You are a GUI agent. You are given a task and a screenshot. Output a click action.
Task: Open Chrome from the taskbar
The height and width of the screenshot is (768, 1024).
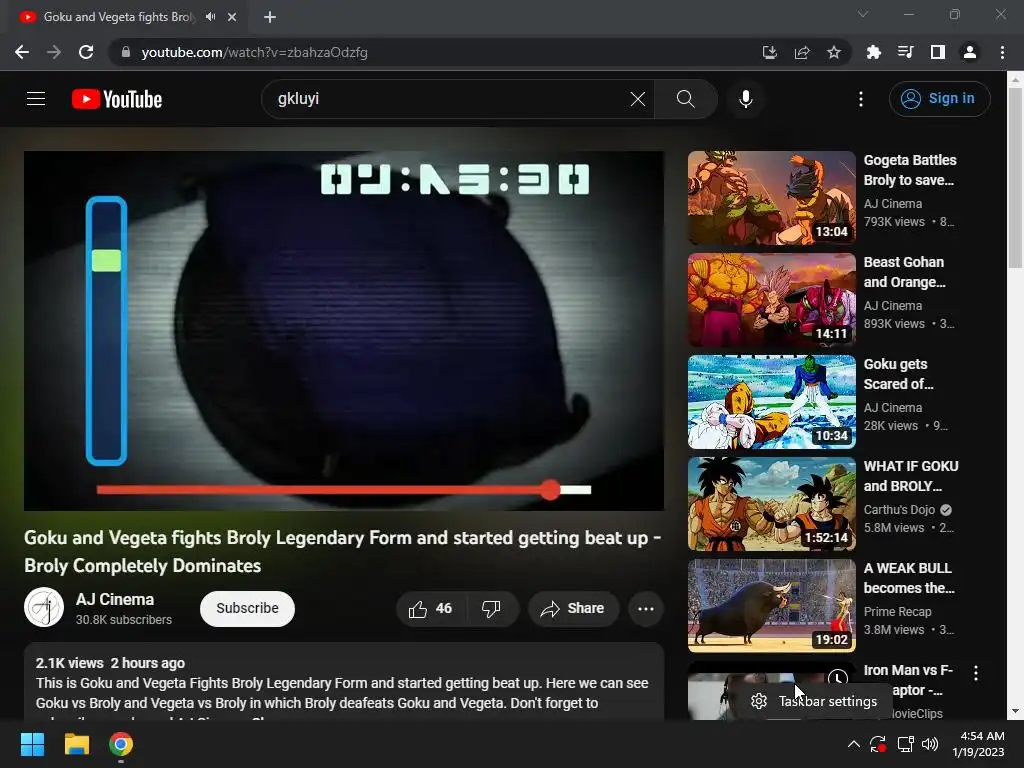pyautogui.click(x=121, y=744)
